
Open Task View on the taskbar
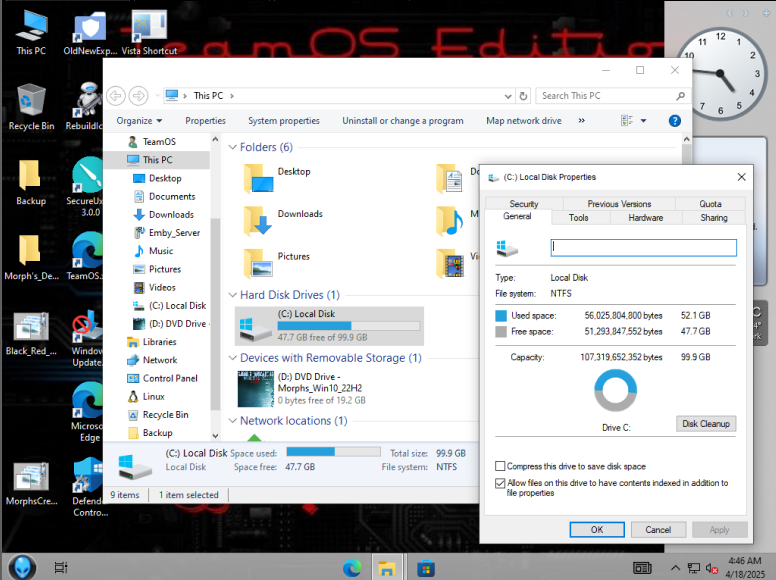(60, 568)
